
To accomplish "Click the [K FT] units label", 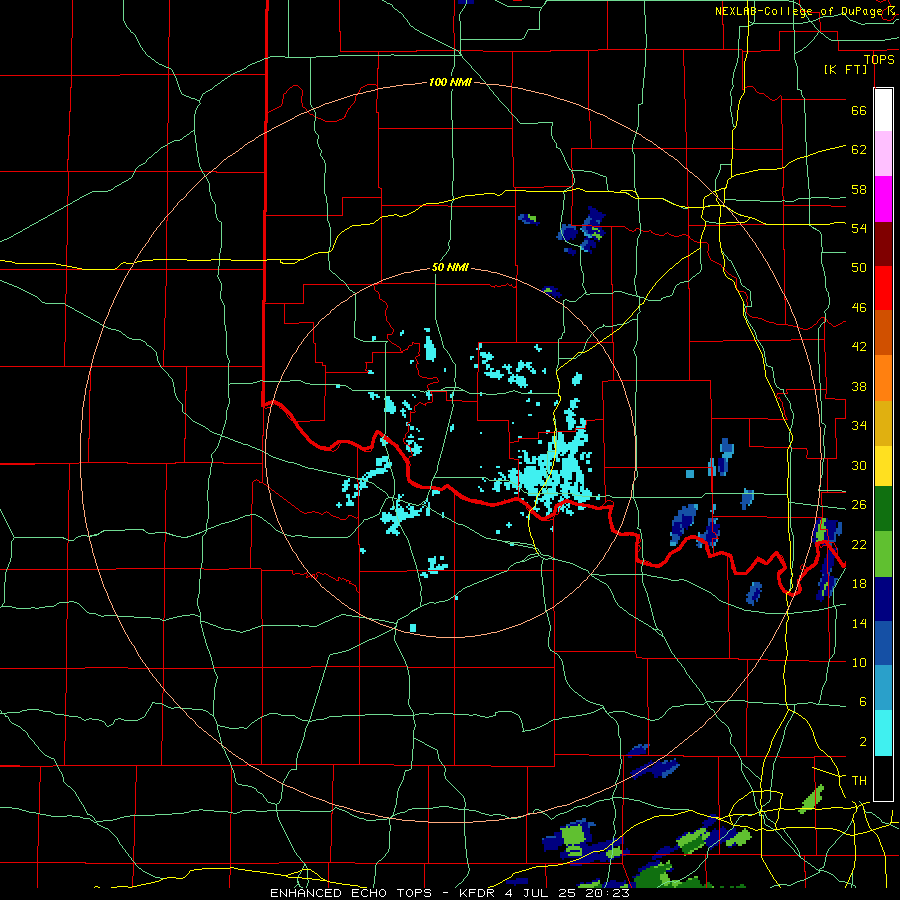I will [x=845, y=69].
